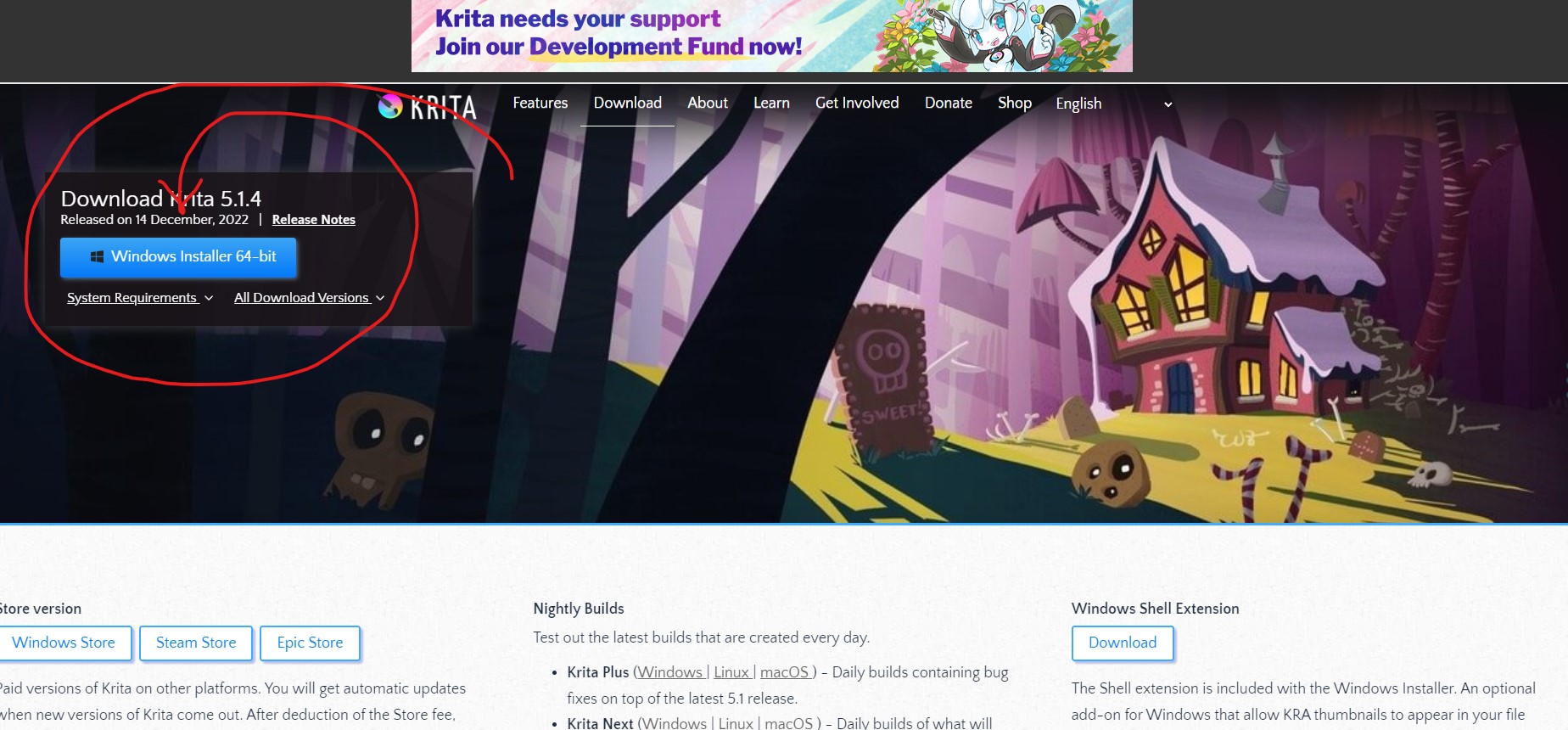Click the Steam Store button
1568x730 pixels.
[196, 643]
